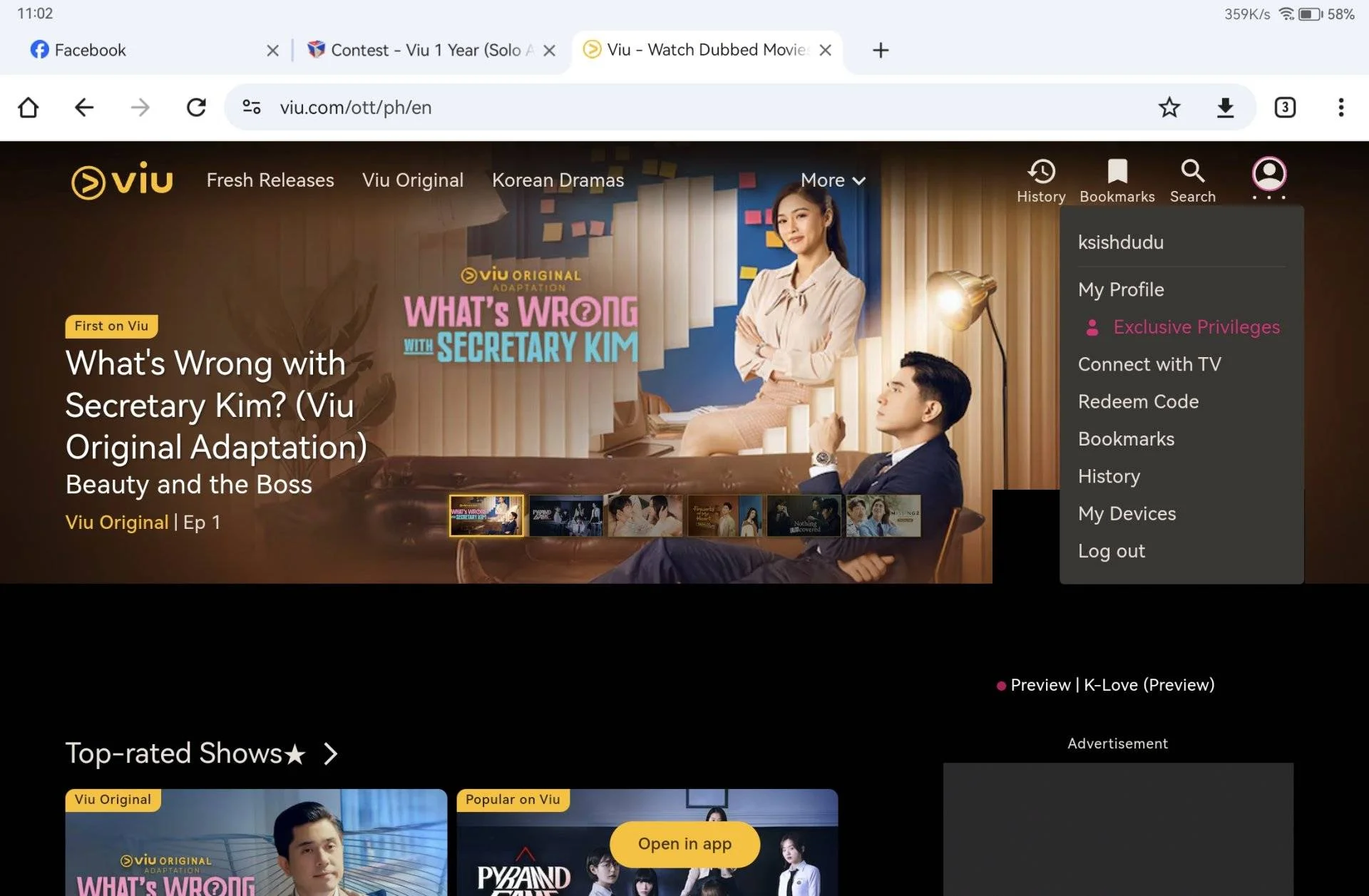Open a new browser tab
This screenshot has height=896, width=1369.
(881, 50)
